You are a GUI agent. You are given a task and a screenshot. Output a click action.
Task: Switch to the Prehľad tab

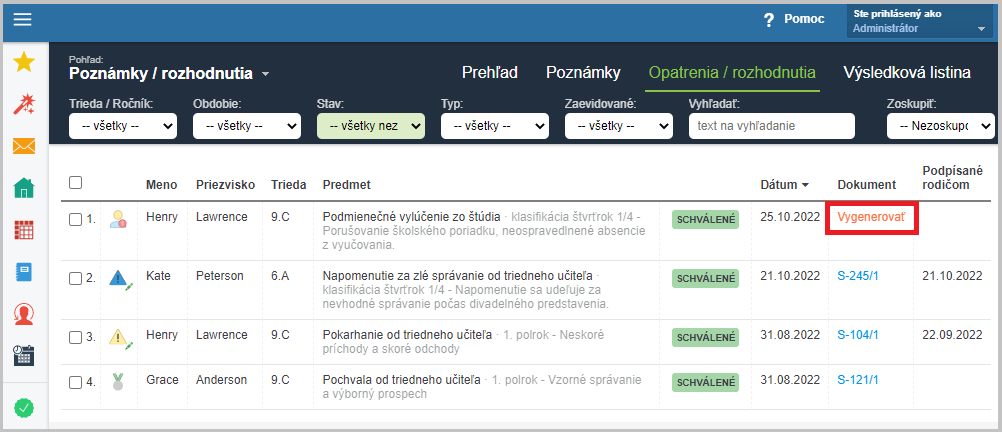[489, 73]
